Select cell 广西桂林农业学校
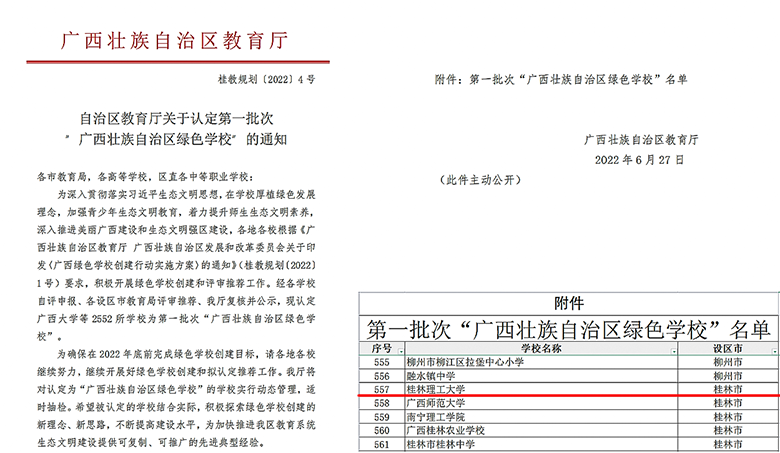The width and height of the screenshot is (780, 453). (541, 431)
